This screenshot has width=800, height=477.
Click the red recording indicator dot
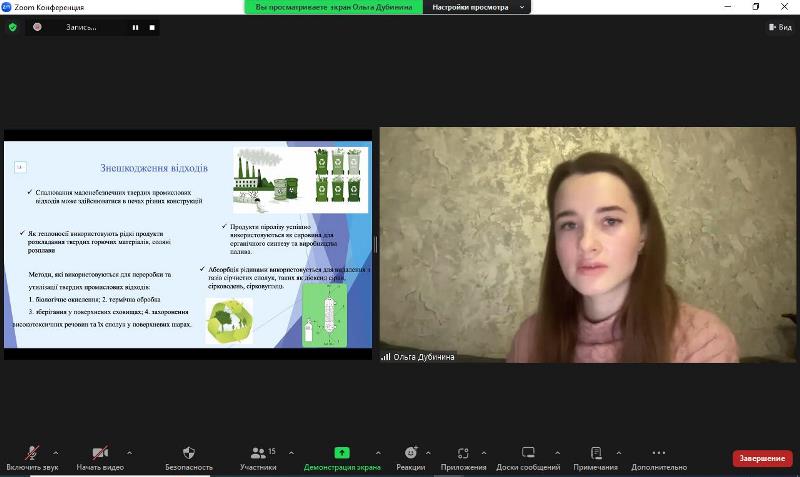point(37,27)
